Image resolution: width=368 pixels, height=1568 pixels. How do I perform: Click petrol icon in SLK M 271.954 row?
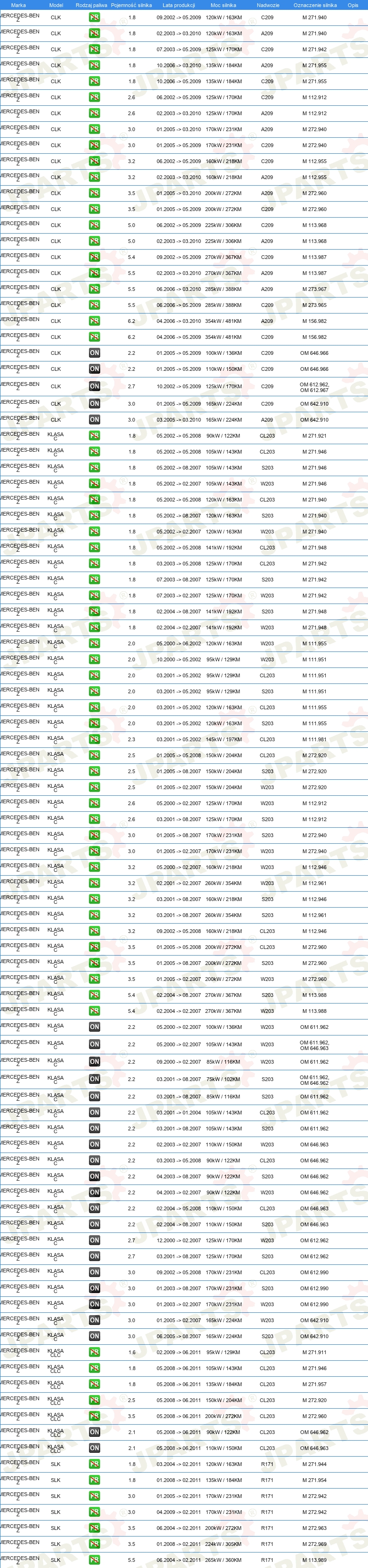(95, 1481)
